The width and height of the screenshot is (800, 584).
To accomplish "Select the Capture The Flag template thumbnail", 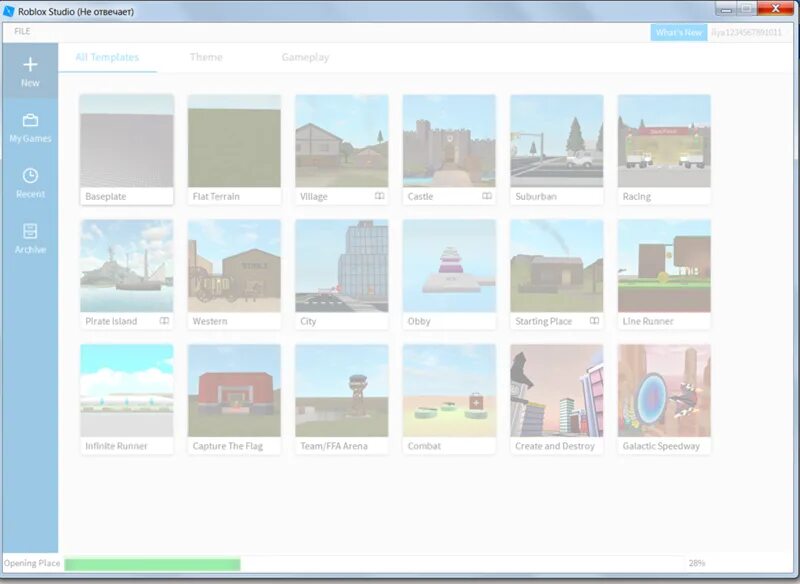I will click(x=234, y=391).
